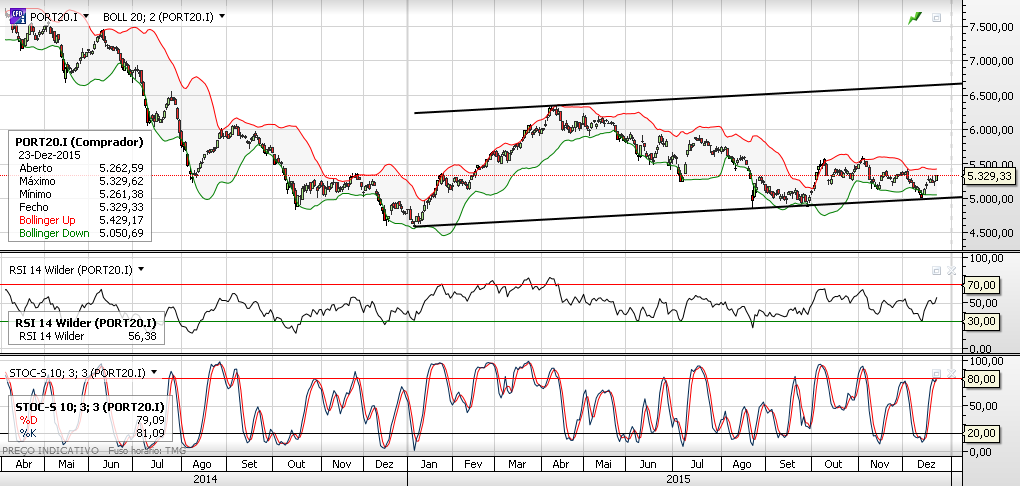The image size is (1020, 486).
Task: Open the RSI 14 Wilder dropdown arrow
Action: tap(141, 269)
